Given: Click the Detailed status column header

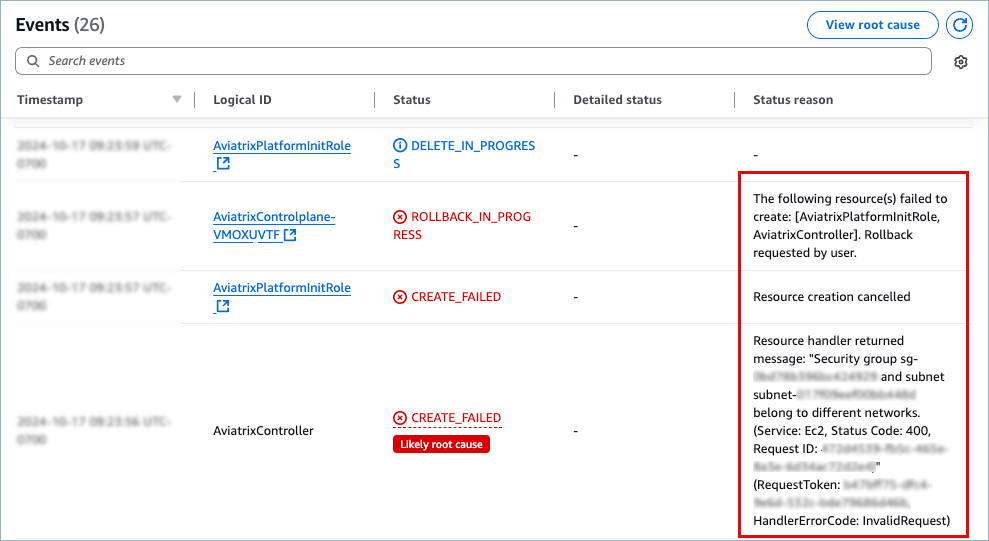Looking at the screenshot, I should click(617, 100).
